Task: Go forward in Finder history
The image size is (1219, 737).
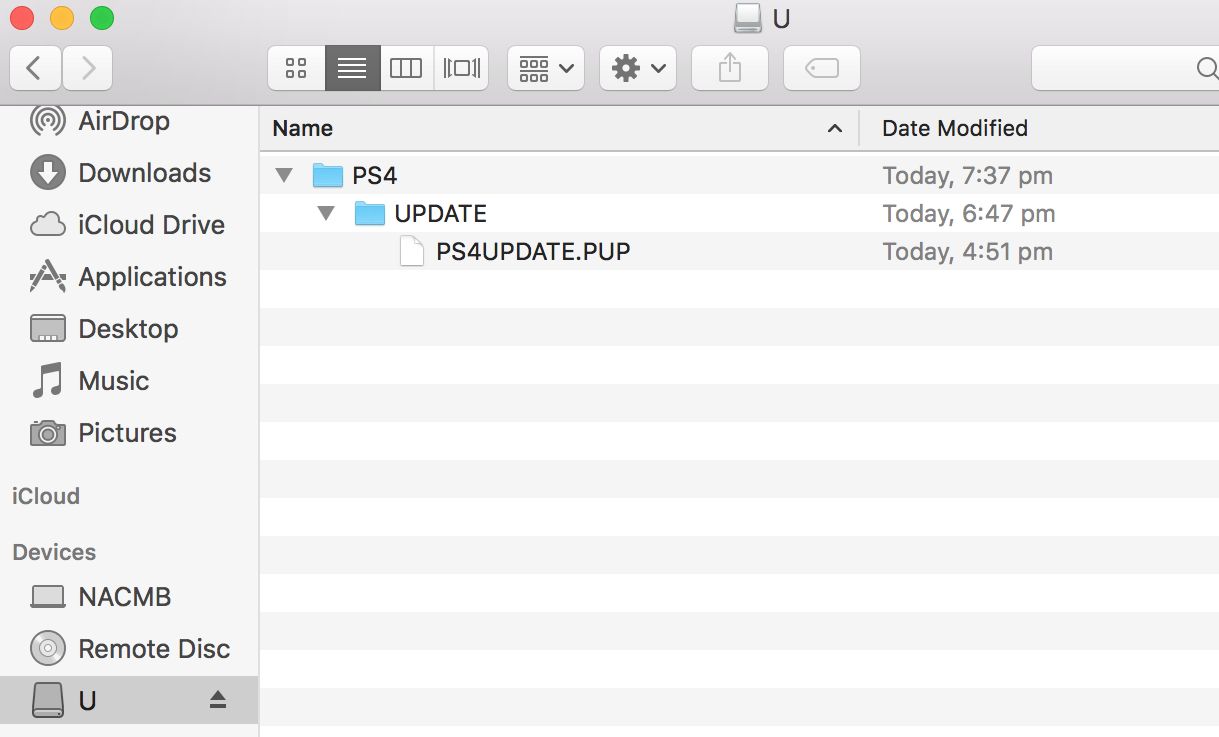Action: coord(88,68)
